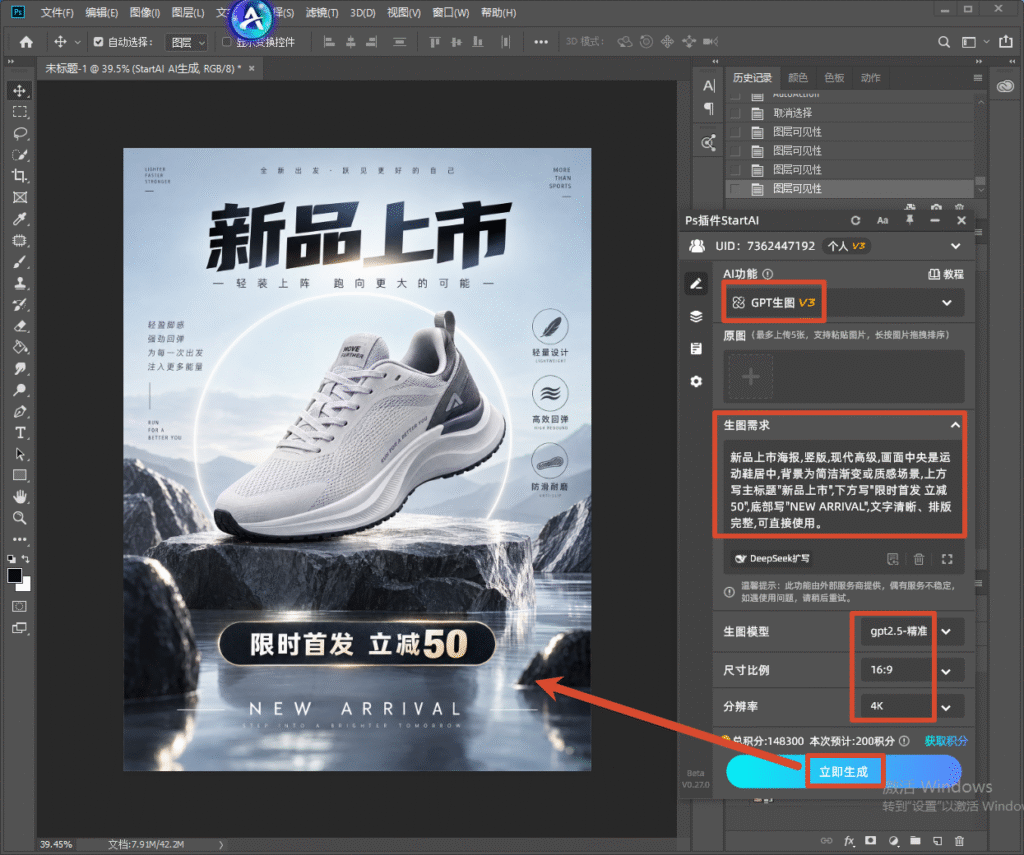This screenshot has height=855, width=1024.
Task: Select the Pen tool
Action: (20, 411)
